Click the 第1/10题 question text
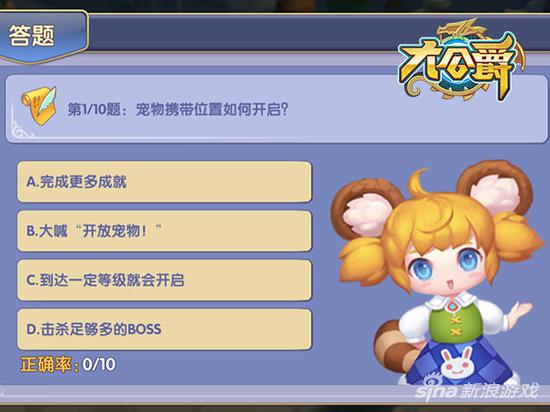 point(178,110)
